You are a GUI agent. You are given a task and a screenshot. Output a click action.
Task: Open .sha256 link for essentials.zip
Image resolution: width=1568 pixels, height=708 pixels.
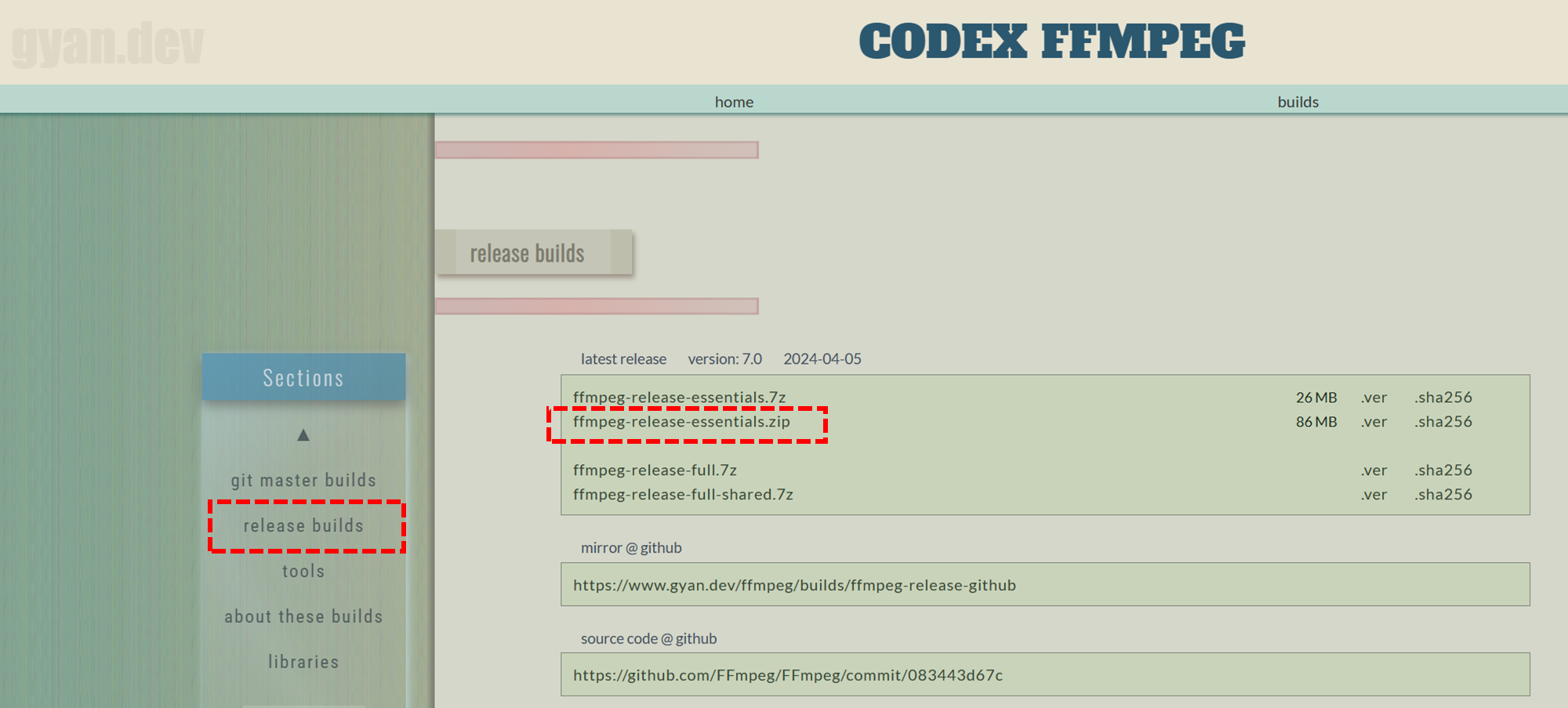point(1443,422)
